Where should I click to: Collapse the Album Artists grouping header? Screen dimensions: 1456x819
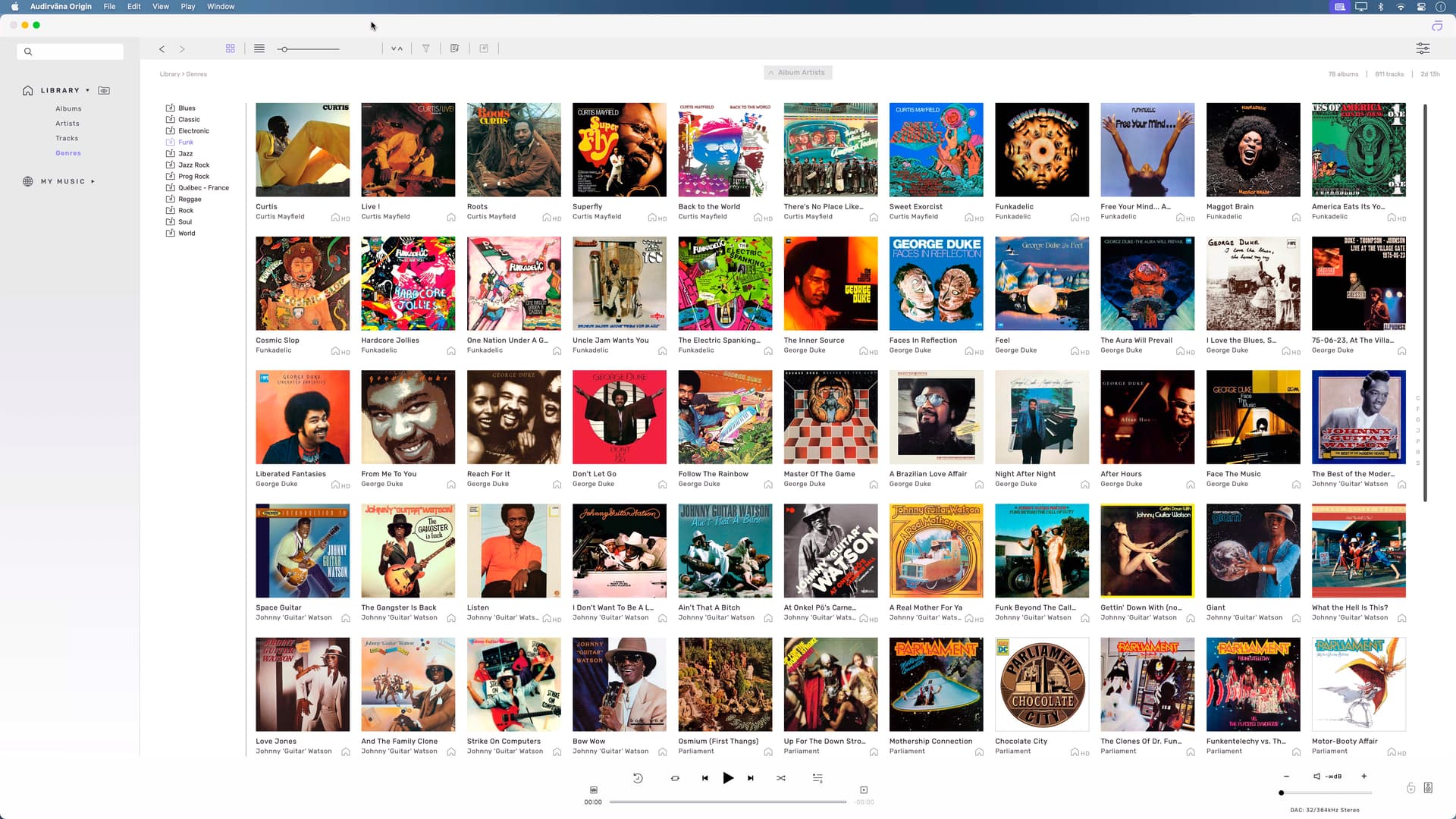point(797,73)
